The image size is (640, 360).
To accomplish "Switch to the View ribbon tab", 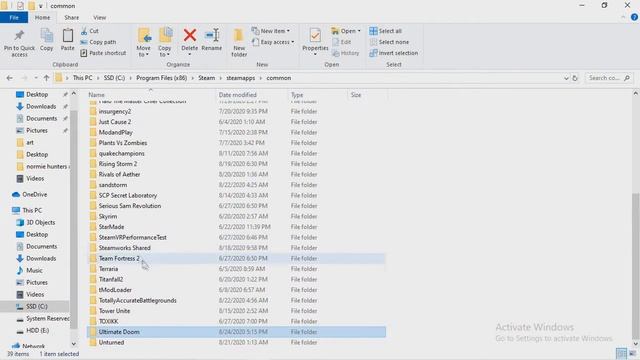I will pyautogui.click(x=99, y=18).
